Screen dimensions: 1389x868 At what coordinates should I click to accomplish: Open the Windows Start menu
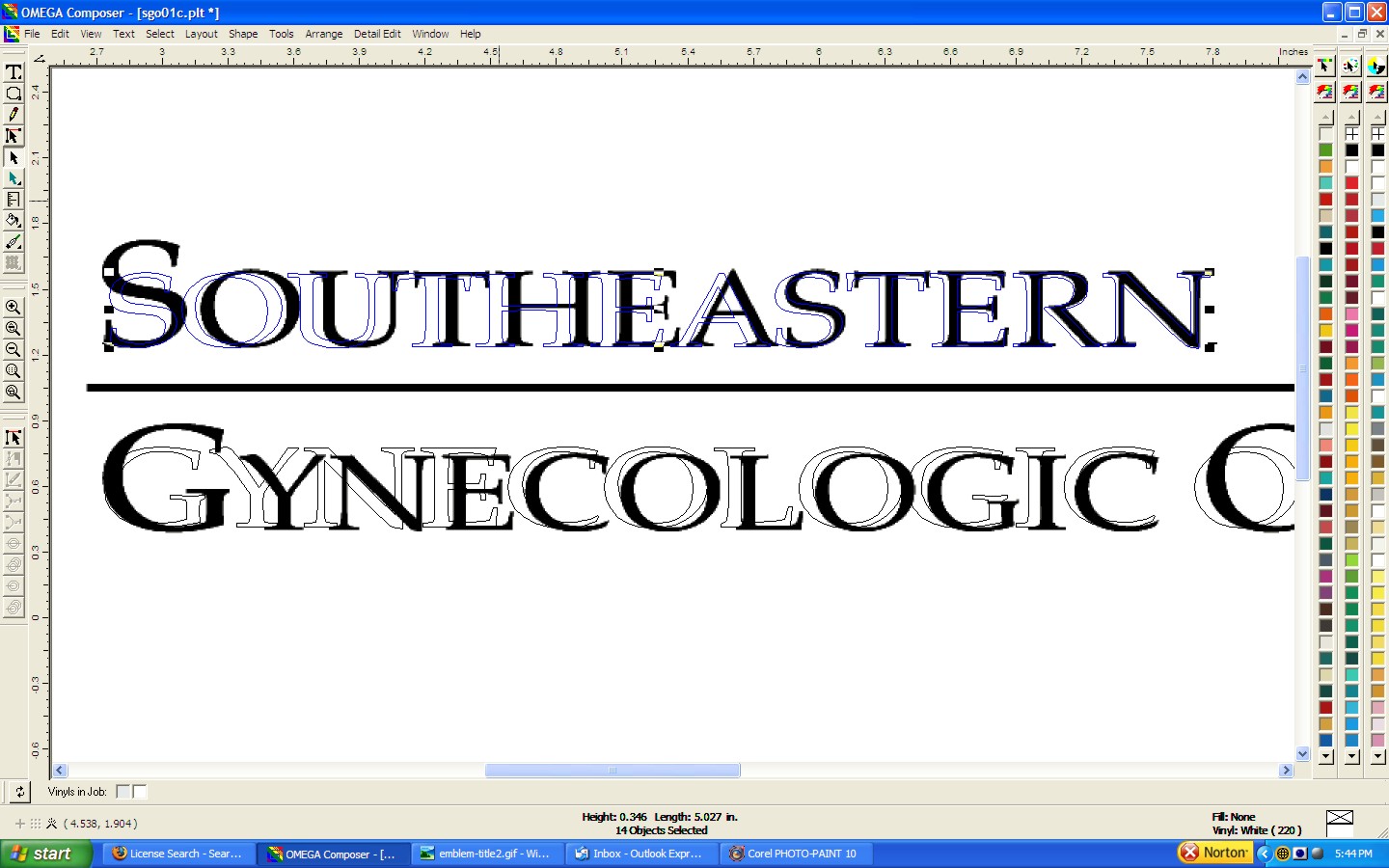tap(45, 854)
